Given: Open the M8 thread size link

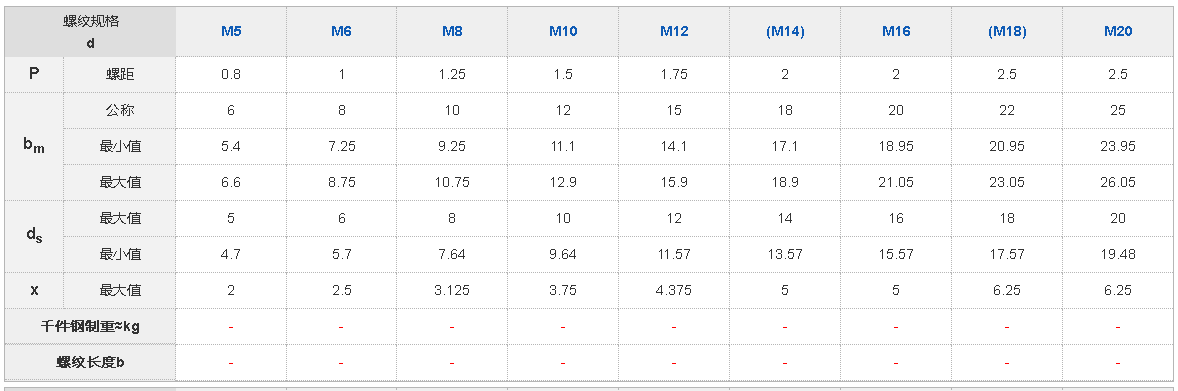Looking at the screenshot, I should (x=452, y=32).
